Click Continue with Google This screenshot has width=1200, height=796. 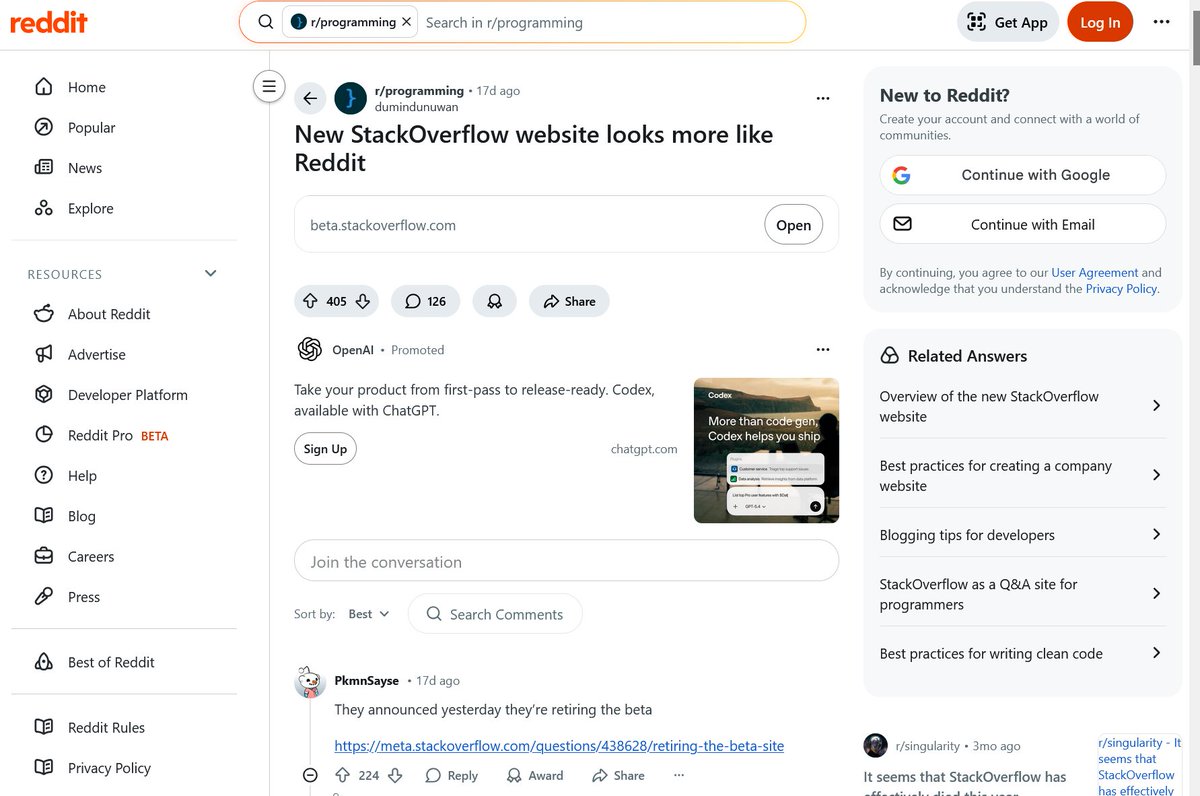(x=1023, y=175)
